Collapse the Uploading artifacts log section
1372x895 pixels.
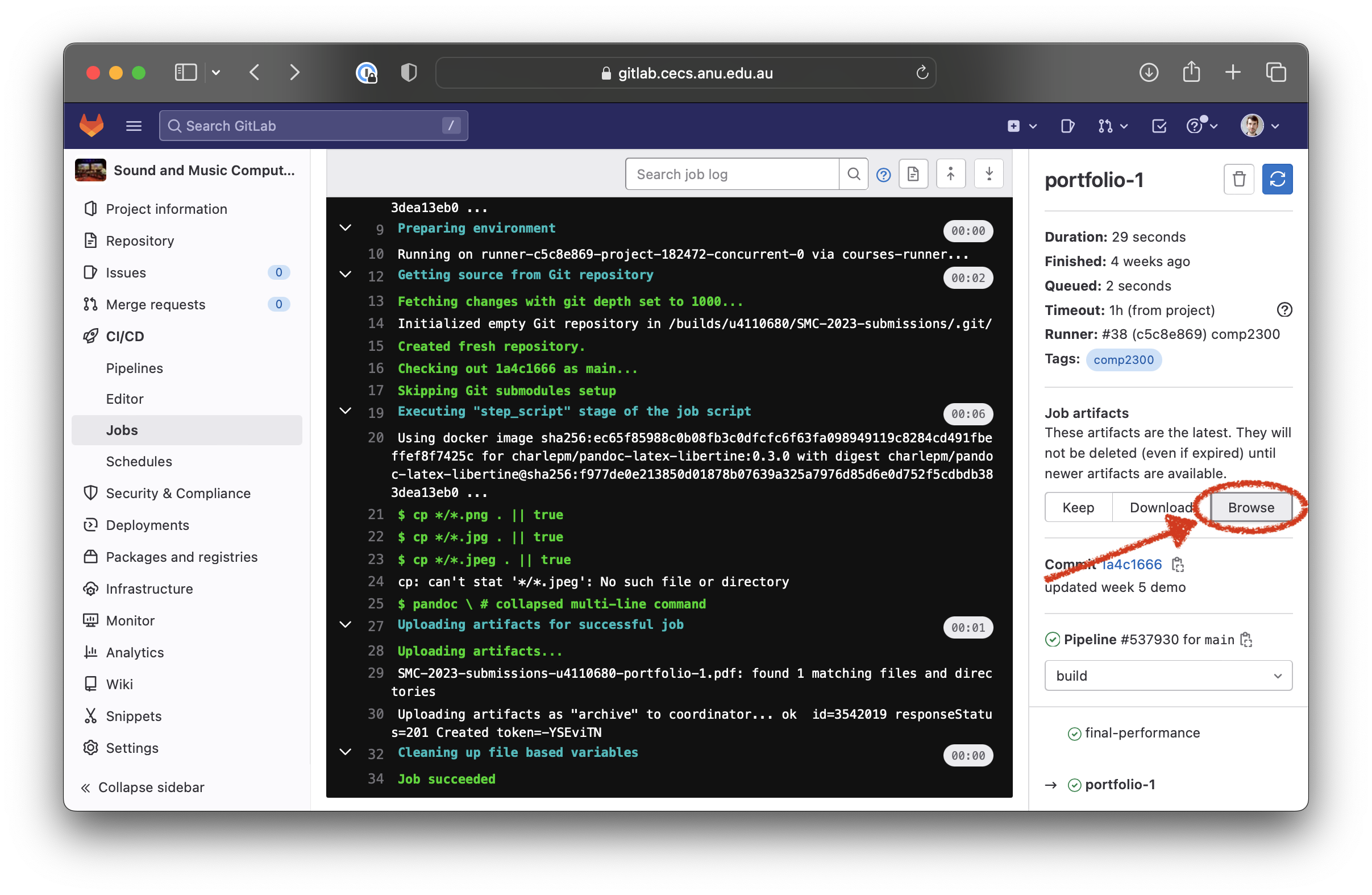pos(346,624)
